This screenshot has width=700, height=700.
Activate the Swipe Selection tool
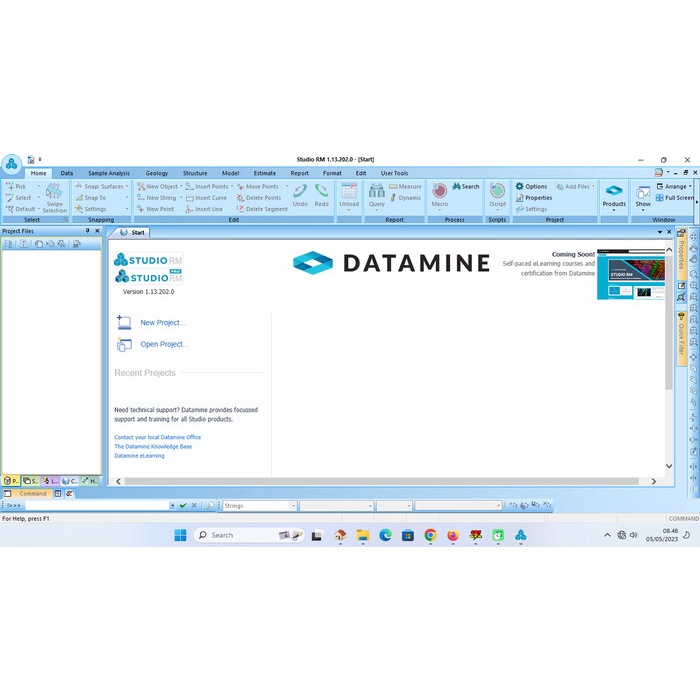point(54,198)
